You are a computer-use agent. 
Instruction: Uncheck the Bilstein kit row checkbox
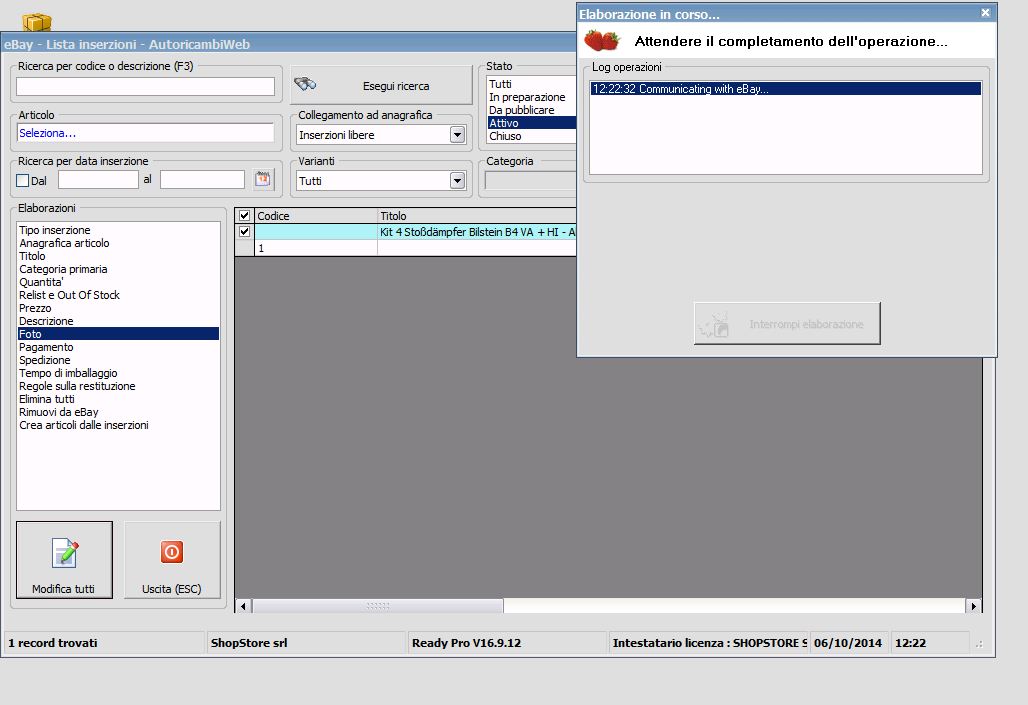(x=245, y=232)
